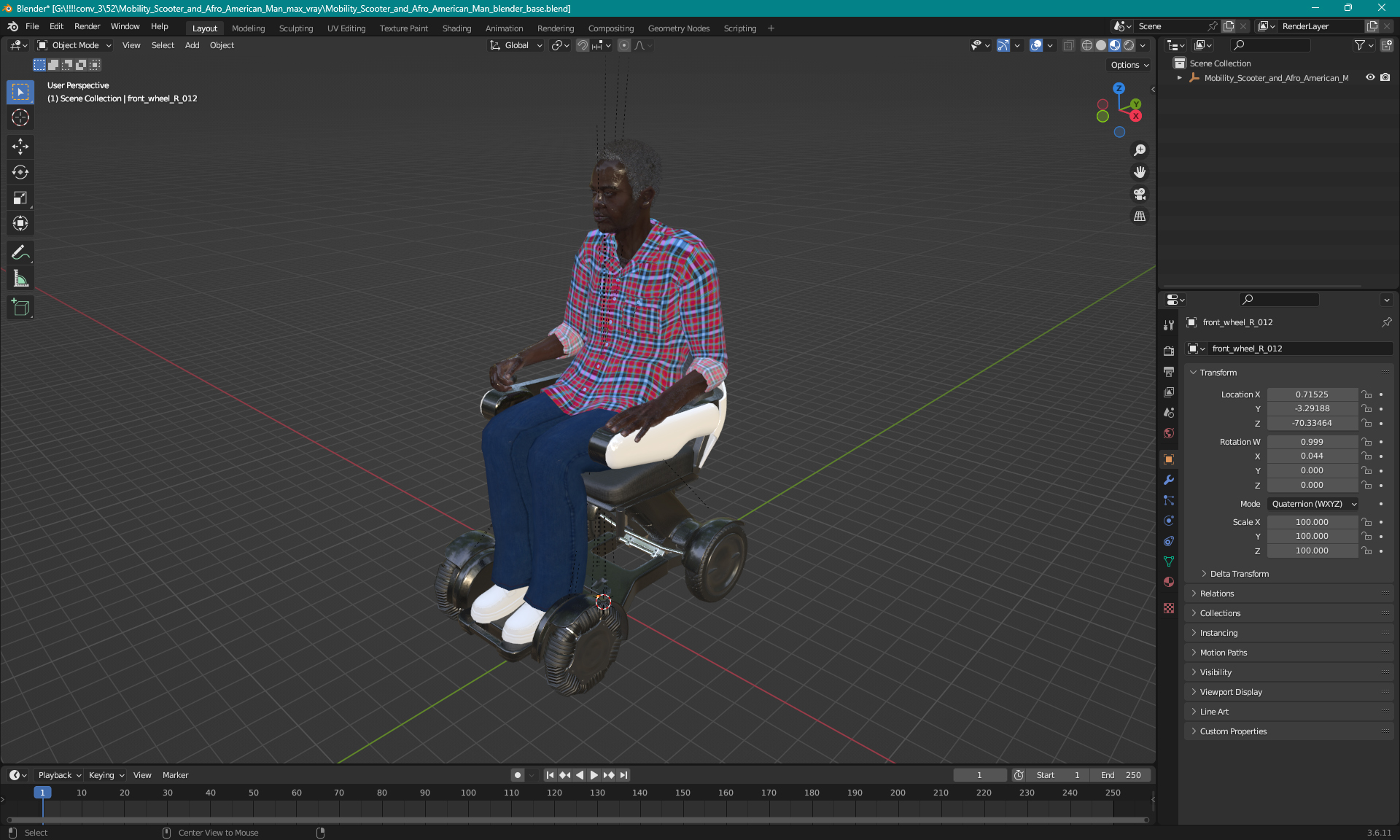Hide the Mobility_Scooter collection with eye icon
The height and width of the screenshot is (840, 1400).
coord(1370,77)
